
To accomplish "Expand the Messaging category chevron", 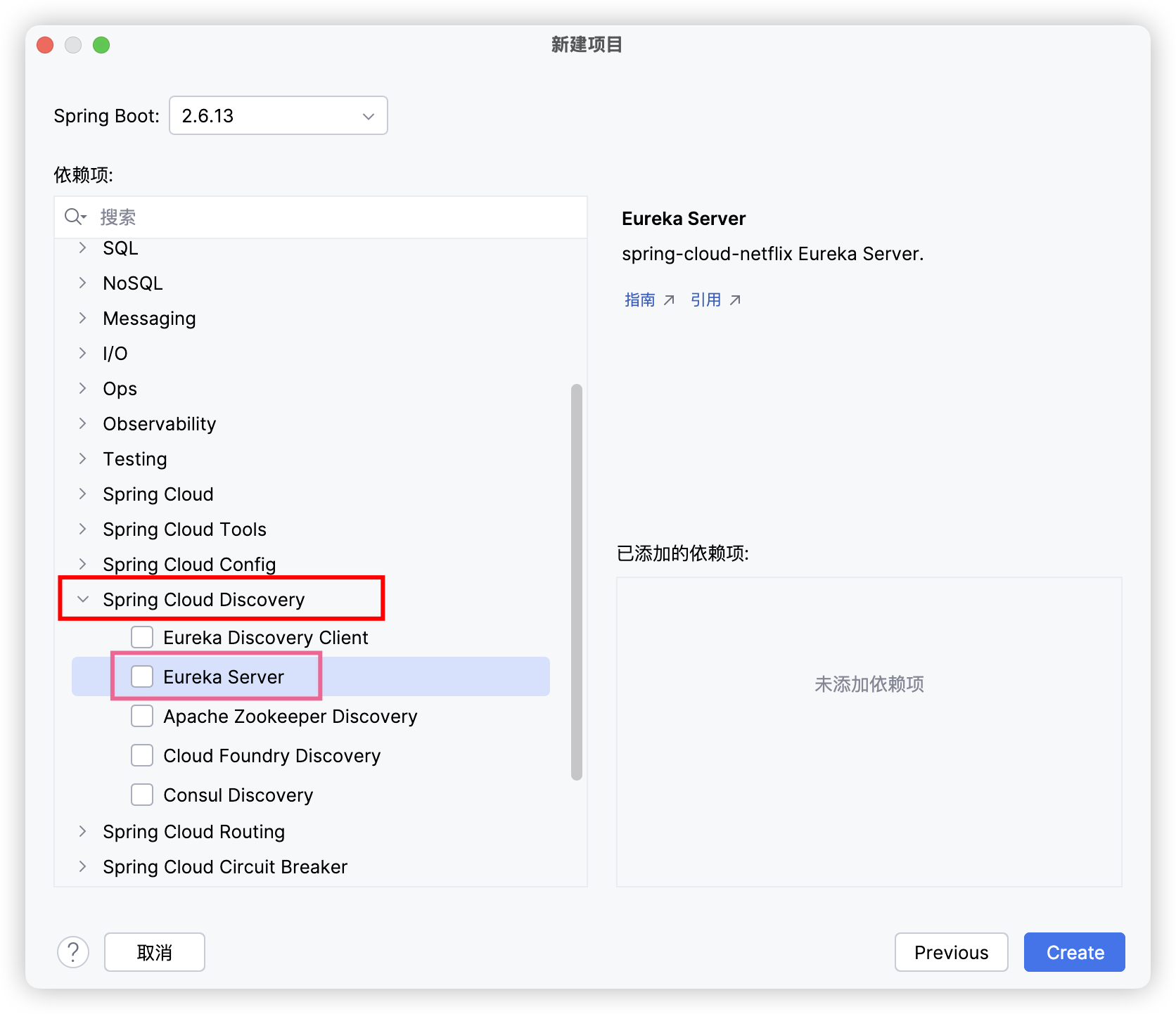I will coord(83,318).
